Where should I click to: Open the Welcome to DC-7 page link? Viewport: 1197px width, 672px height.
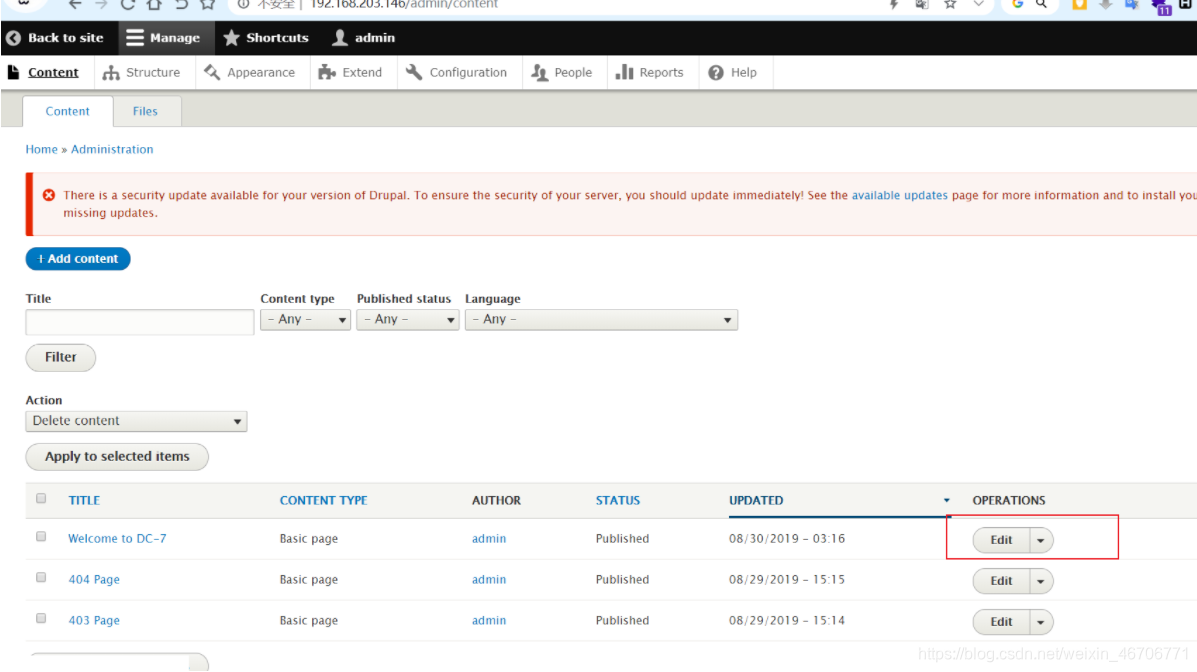(118, 538)
